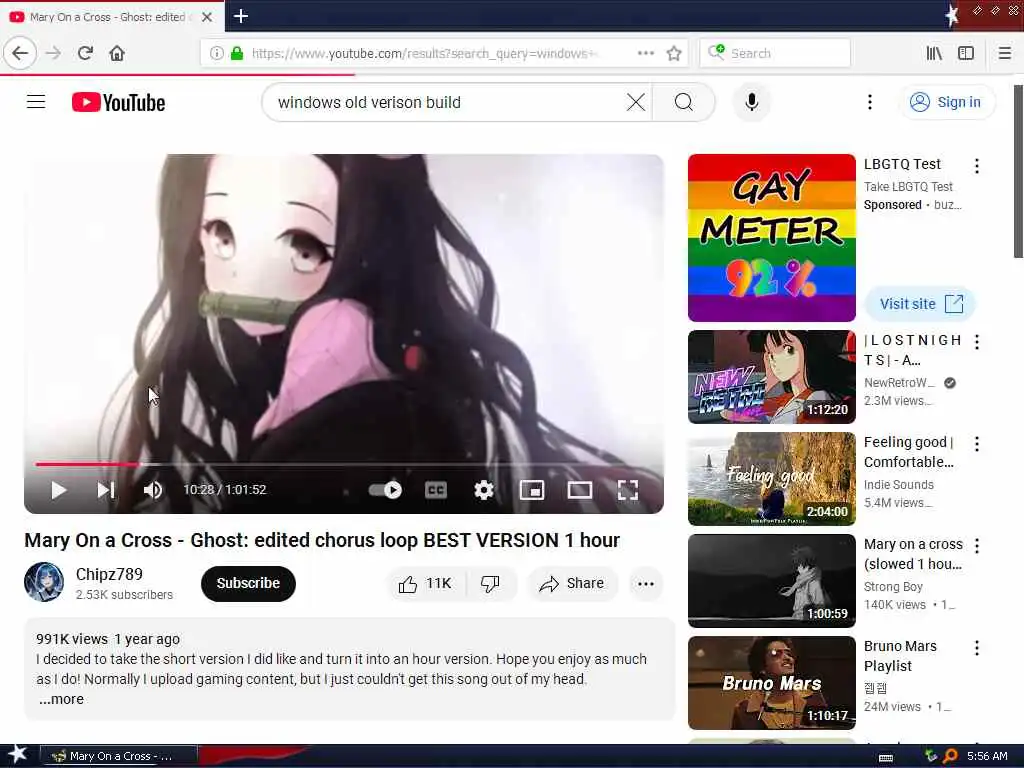Go to the browser home page
Image resolution: width=1024 pixels, height=768 pixels.
point(117,54)
